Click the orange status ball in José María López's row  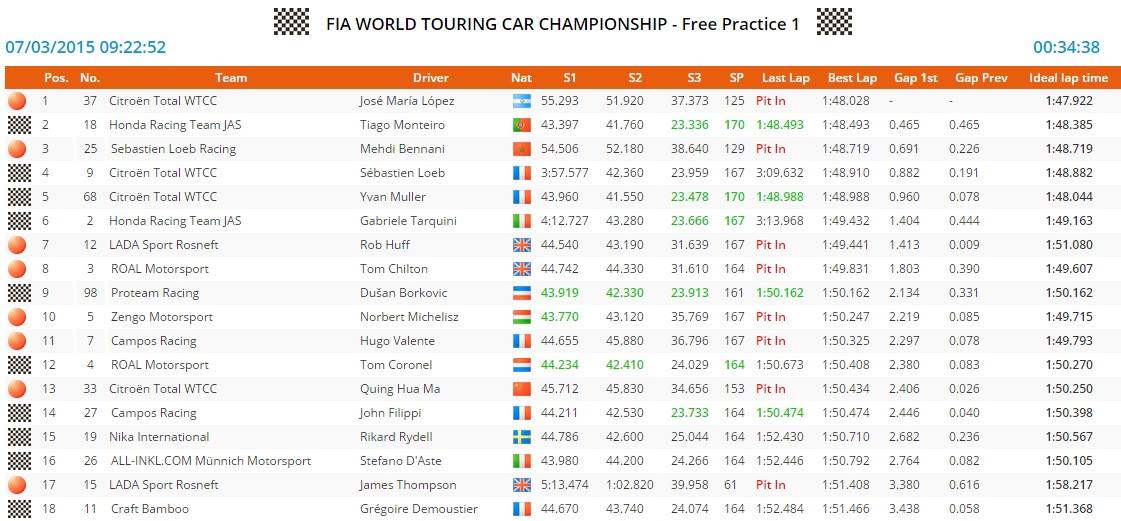point(17,101)
